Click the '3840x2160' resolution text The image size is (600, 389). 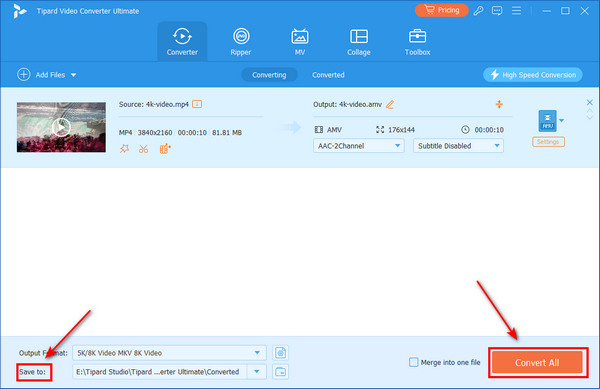click(x=155, y=132)
